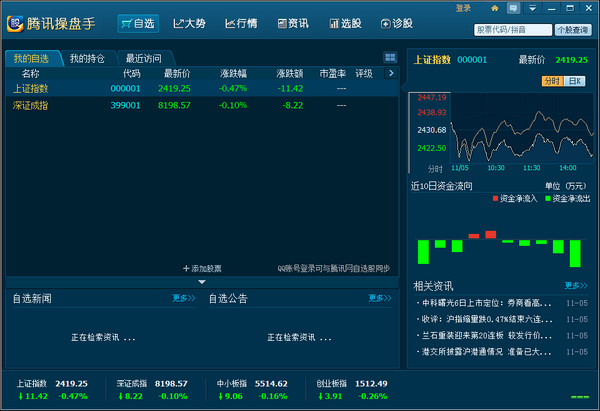Screen dimensions: 600x411
Task: Sort by 市盈率 column header
Action: (x=333, y=73)
